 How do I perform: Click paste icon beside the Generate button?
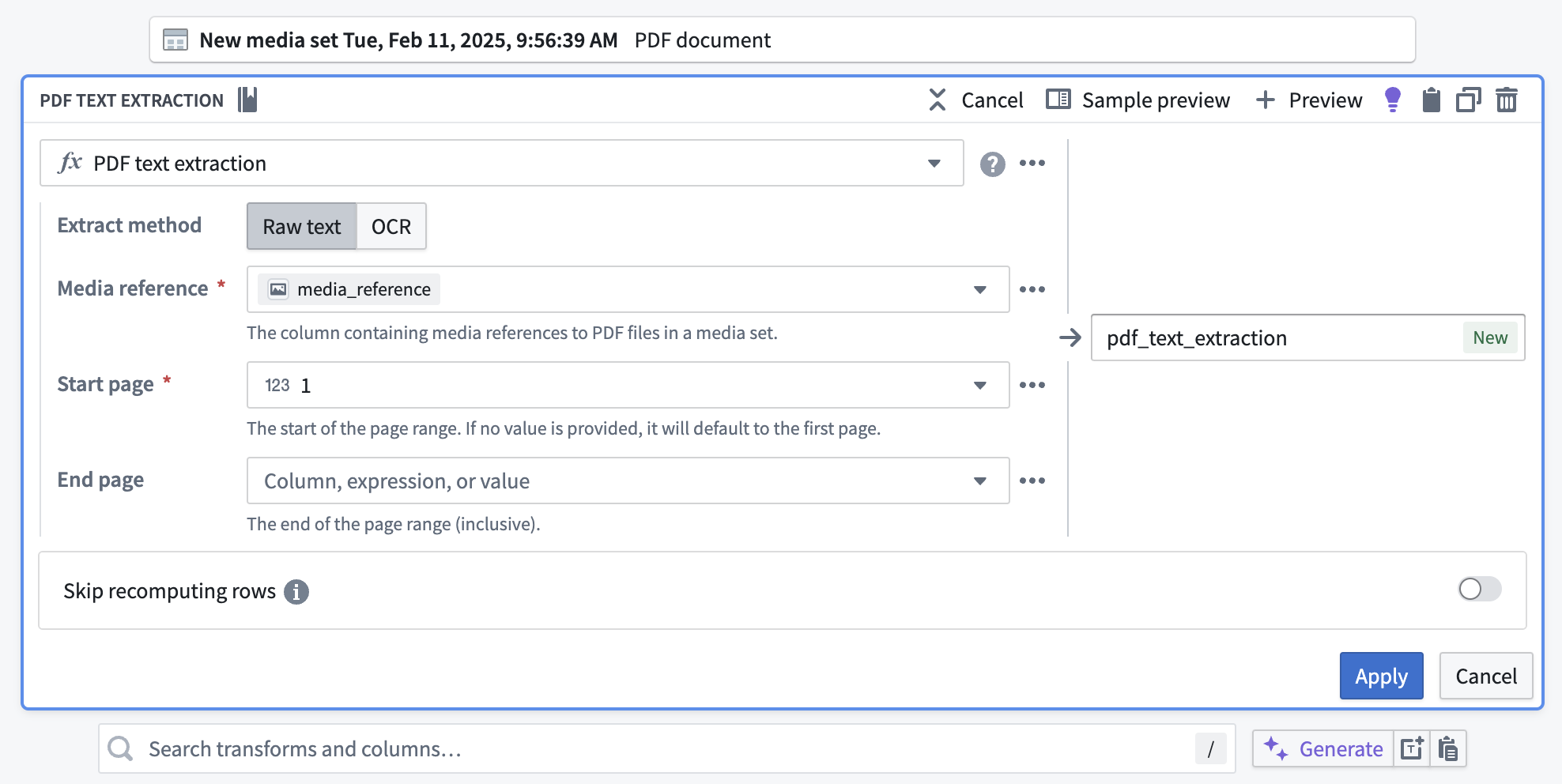[x=1448, y=748]
